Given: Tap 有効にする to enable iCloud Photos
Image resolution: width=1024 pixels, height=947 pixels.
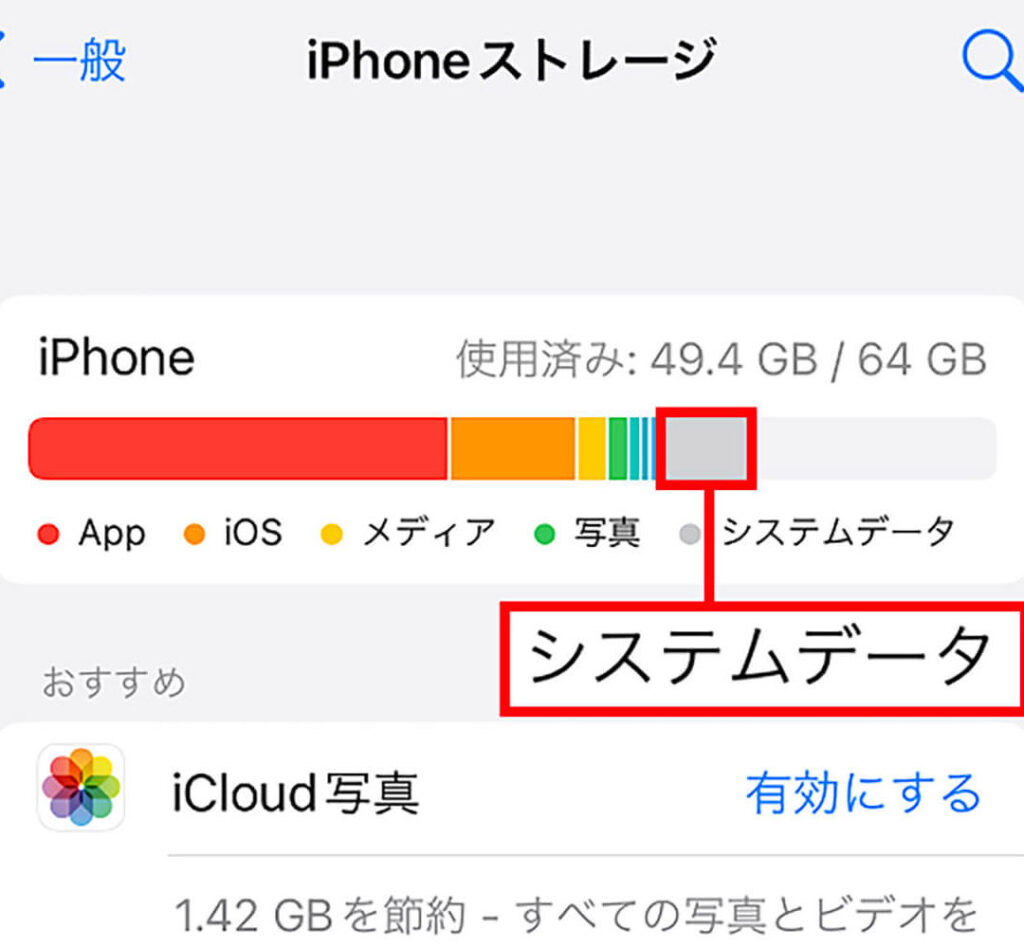Looking at the screenshot, I should pyautogui.click(x=864, y=792).
